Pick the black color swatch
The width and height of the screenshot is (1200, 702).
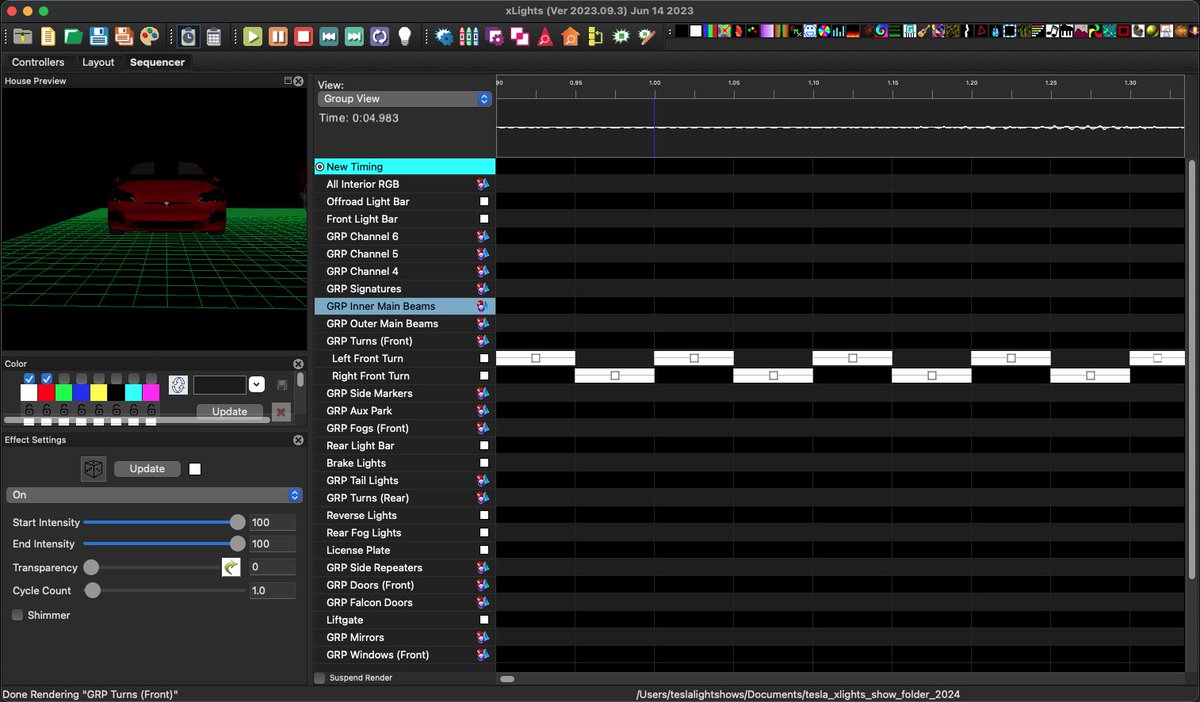coord(116,393)
